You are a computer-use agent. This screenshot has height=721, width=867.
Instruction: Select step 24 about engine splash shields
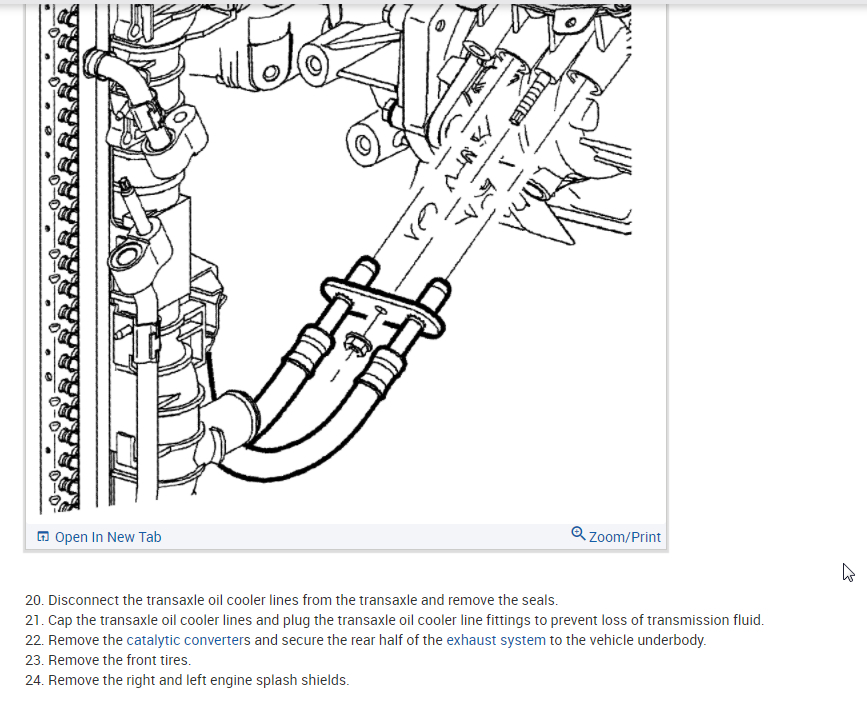tap(199, 680)
